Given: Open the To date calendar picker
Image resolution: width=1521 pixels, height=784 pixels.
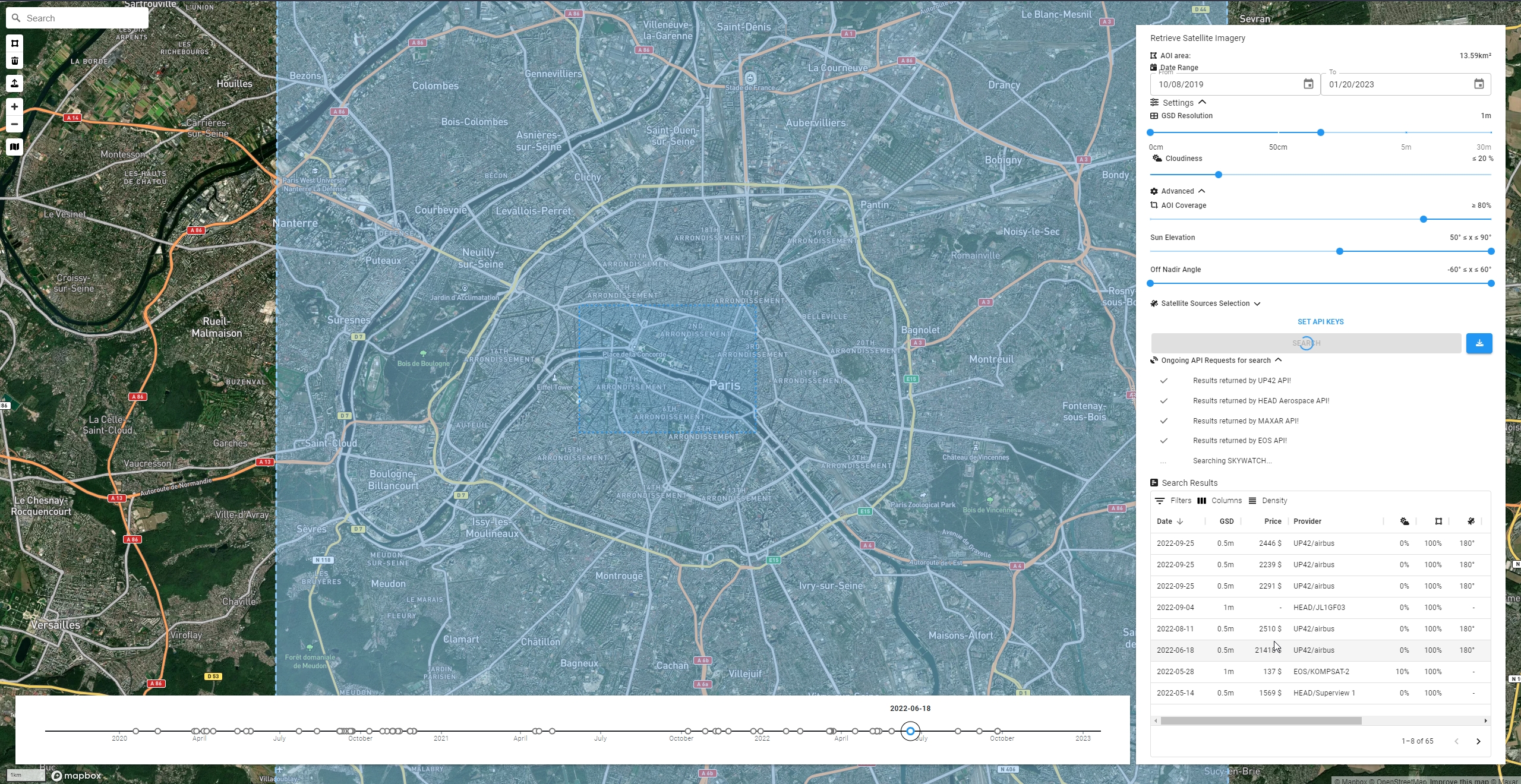Looking at the screenshot, I should [x=1479, y=84].
